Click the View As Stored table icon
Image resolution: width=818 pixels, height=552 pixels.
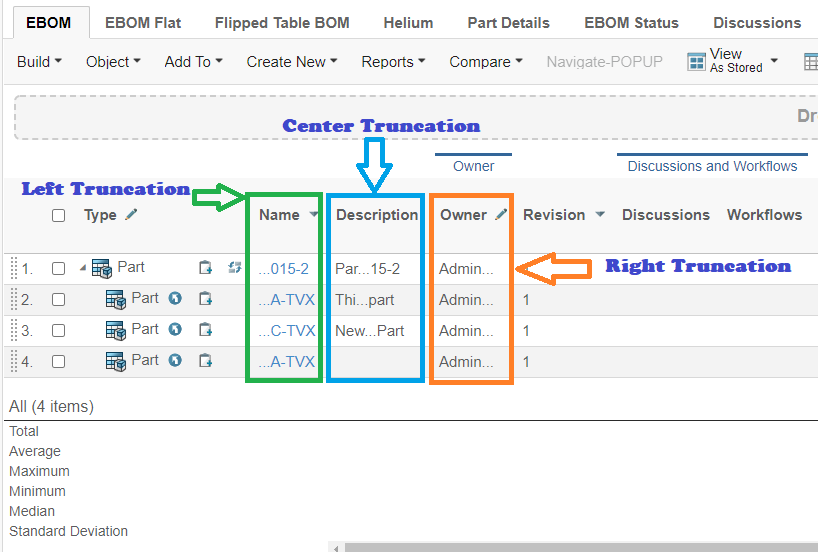[696, 62]
